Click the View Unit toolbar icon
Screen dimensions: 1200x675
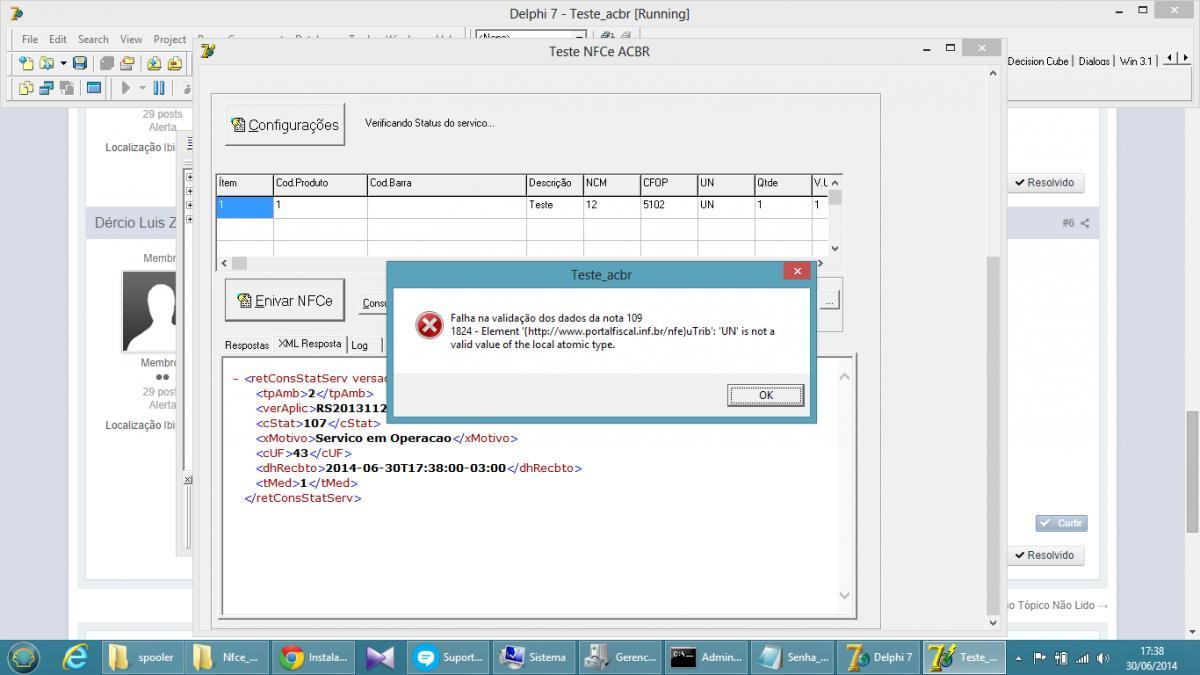click(x=26, y=88)
